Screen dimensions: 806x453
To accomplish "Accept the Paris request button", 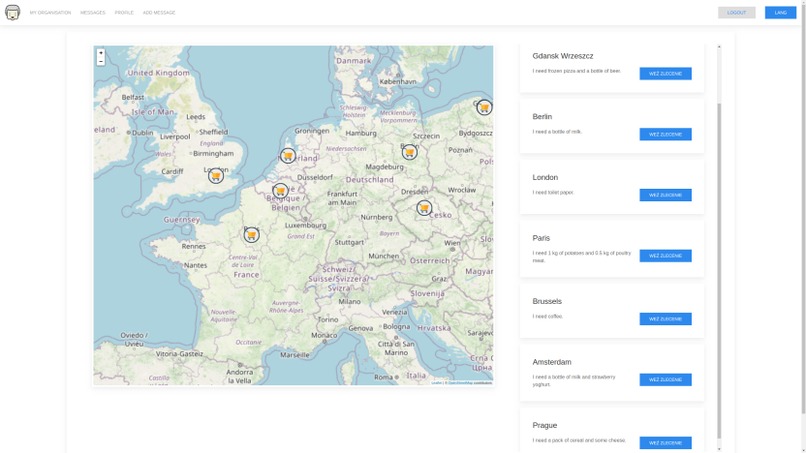I will [x=665, y=256].
